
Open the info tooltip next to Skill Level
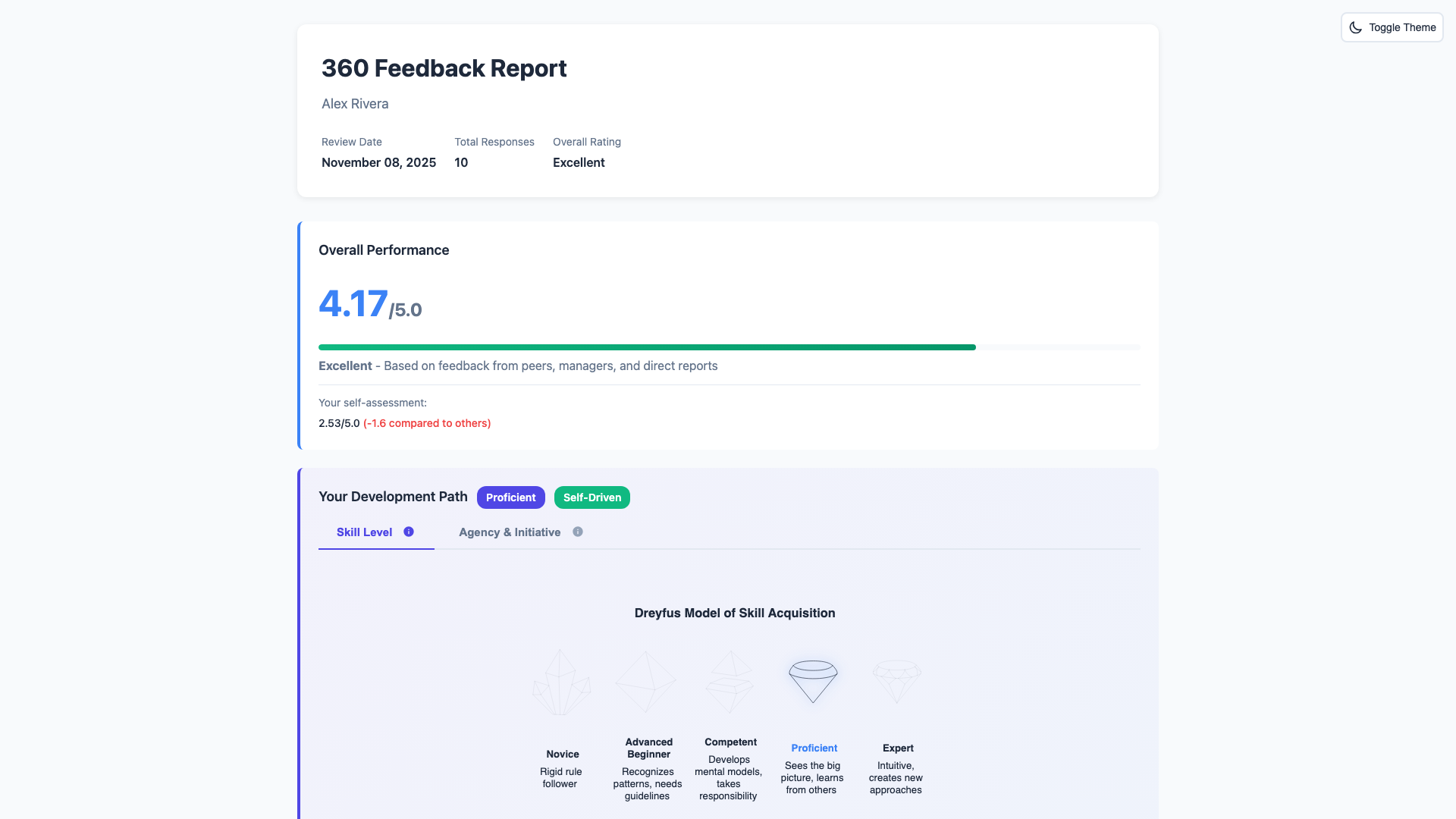pyautogui.click(x=408, y=532)
